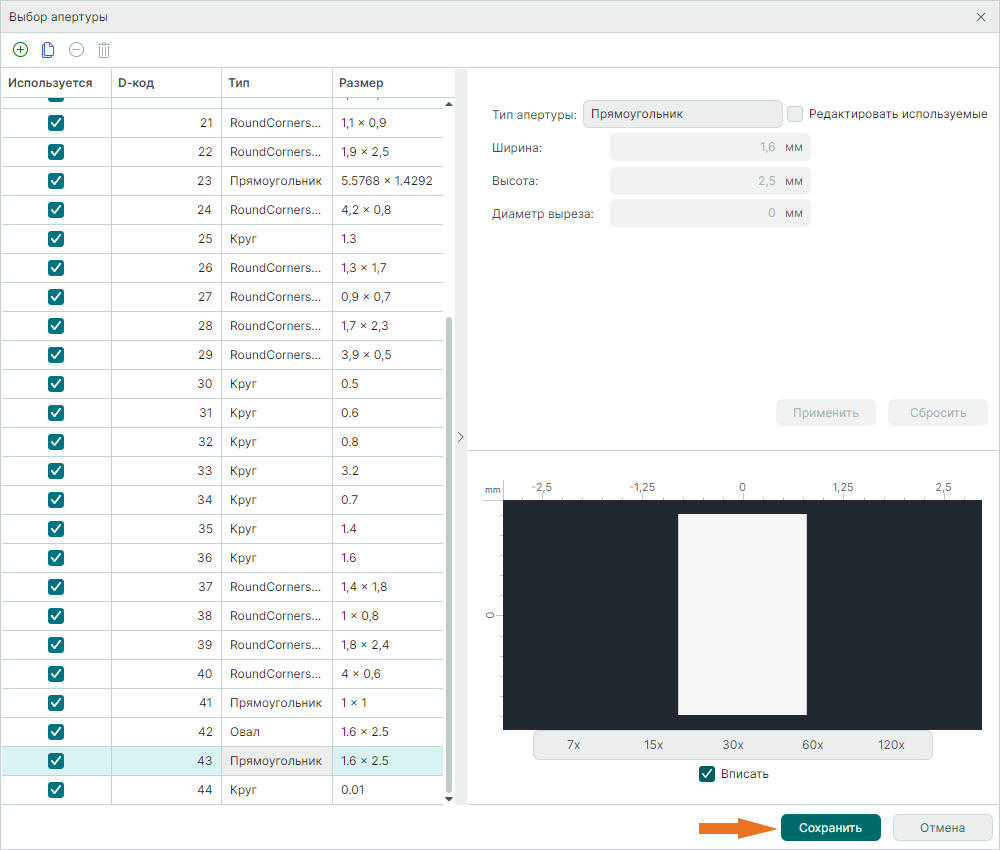Select the 30x zoom level
Image resolution: width=1000 pixels, height=850 pixels.
click(x=733, y=745)
